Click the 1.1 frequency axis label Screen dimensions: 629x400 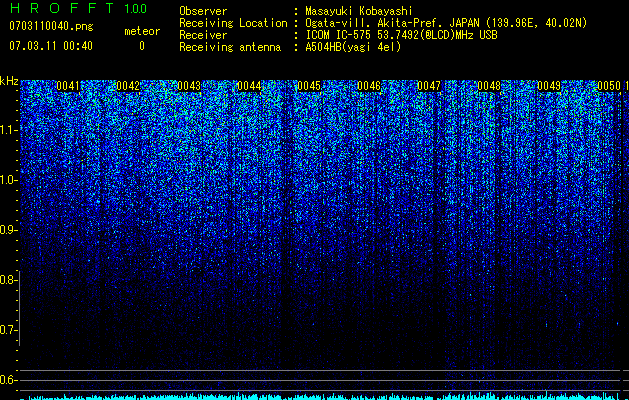[x=9, y=130]
